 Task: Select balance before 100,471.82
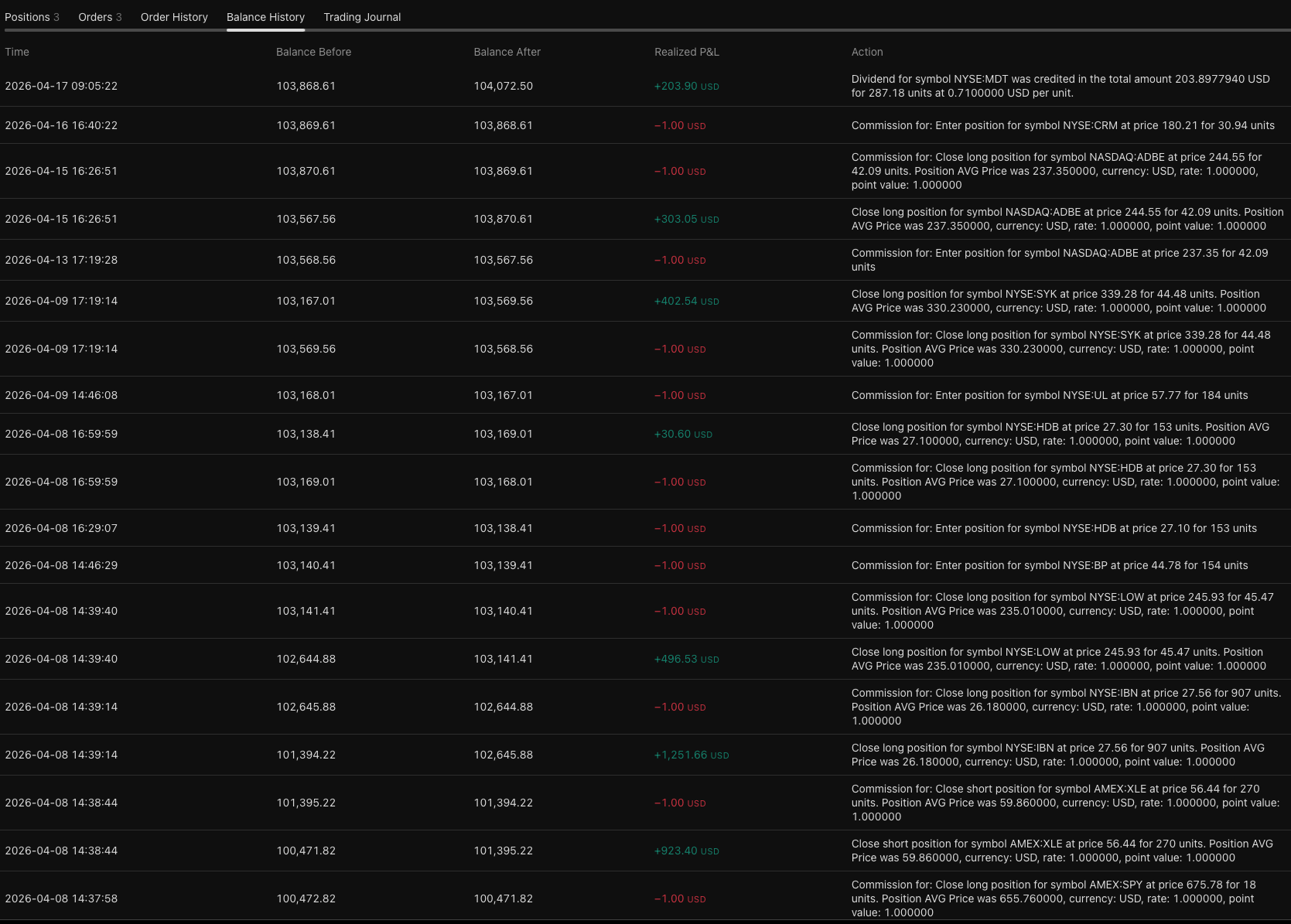pos(306,851)
